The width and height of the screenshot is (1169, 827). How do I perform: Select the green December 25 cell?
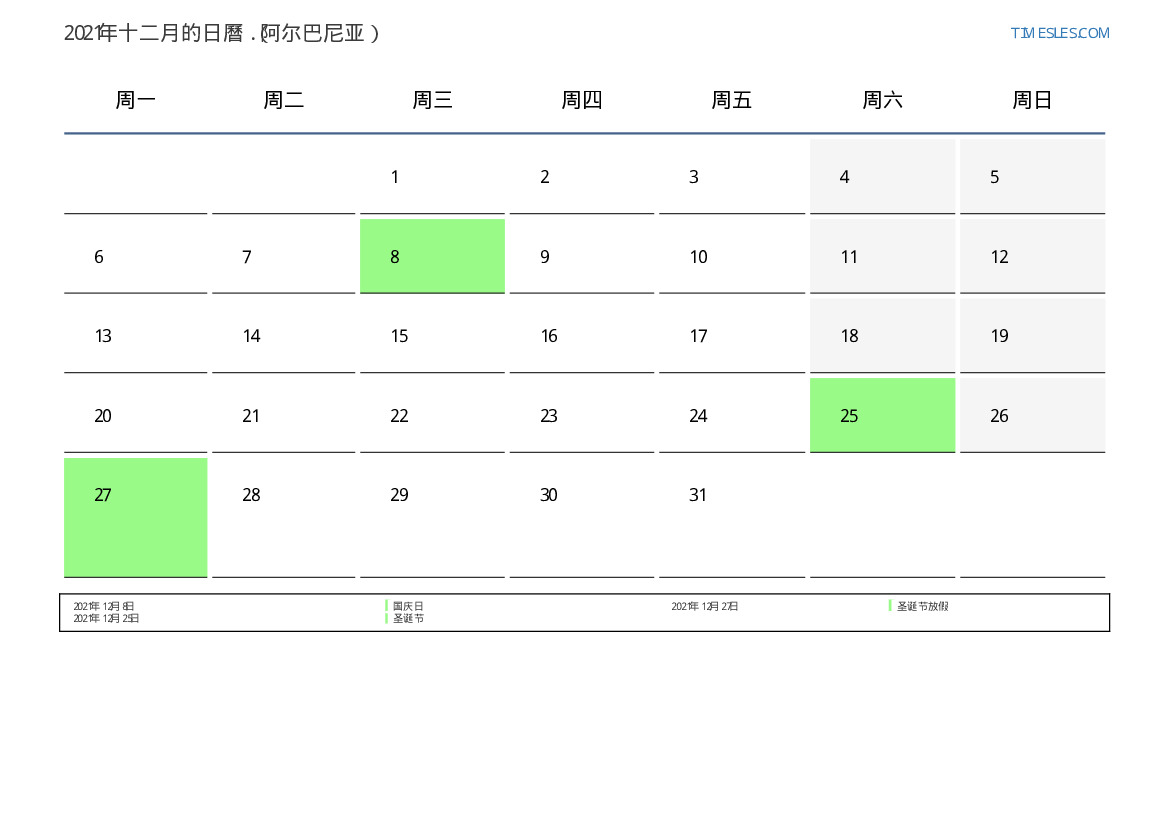882,415
